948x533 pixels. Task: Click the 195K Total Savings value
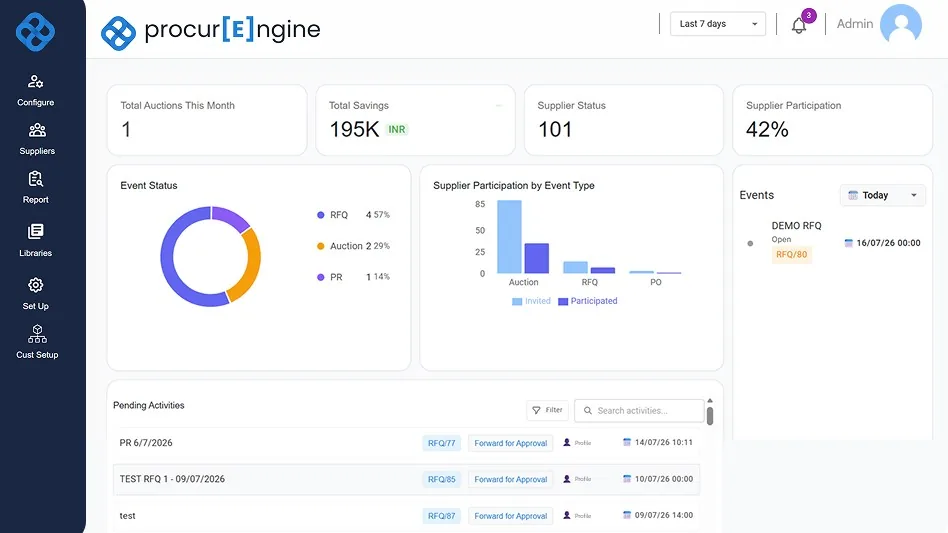point(354,129)
